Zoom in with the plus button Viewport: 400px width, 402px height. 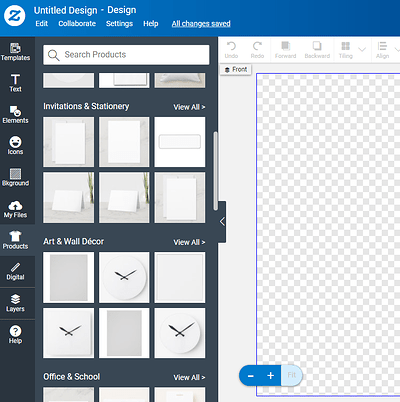click(x=270, y=376)
